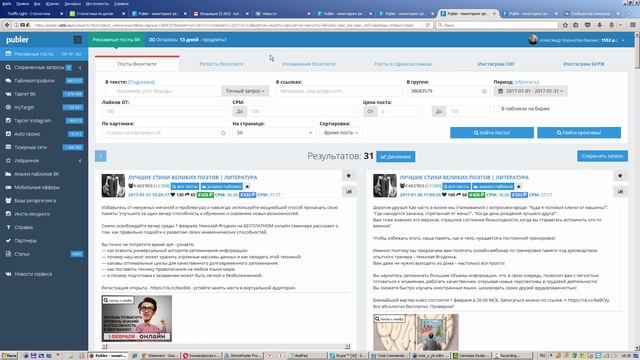Screen dimensions: 640x360
Task: Click the browser page reload button
Action: (427, 25)
